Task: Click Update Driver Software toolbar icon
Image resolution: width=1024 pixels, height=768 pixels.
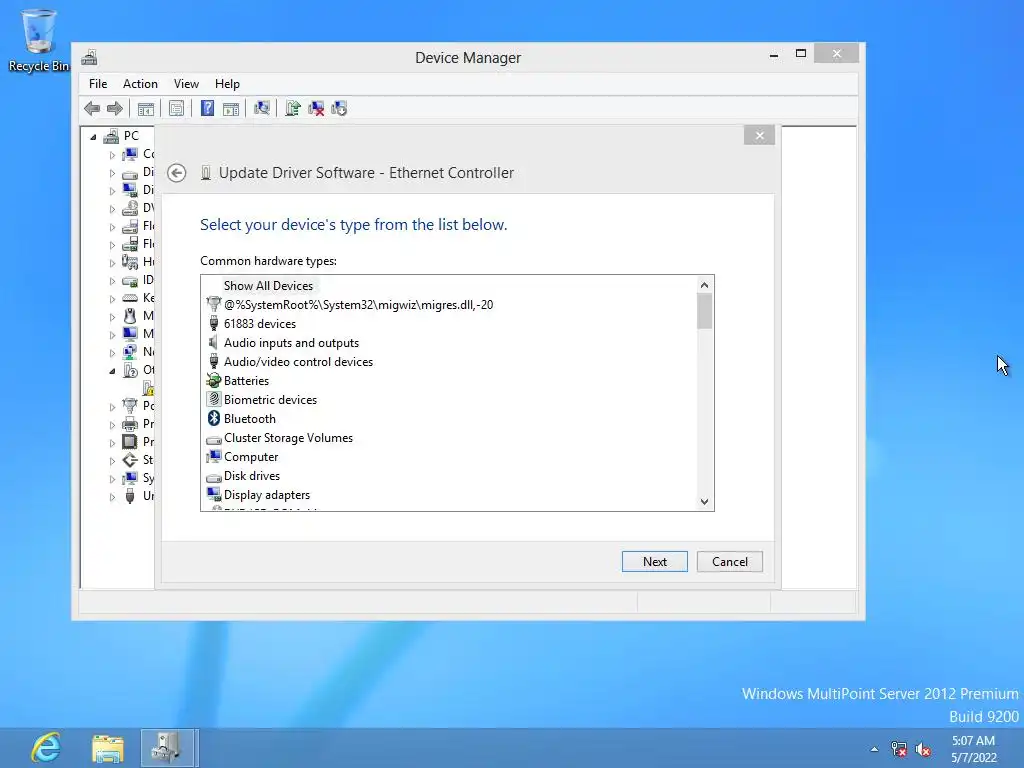Action: pyautogui.click(x=293, y=108)
